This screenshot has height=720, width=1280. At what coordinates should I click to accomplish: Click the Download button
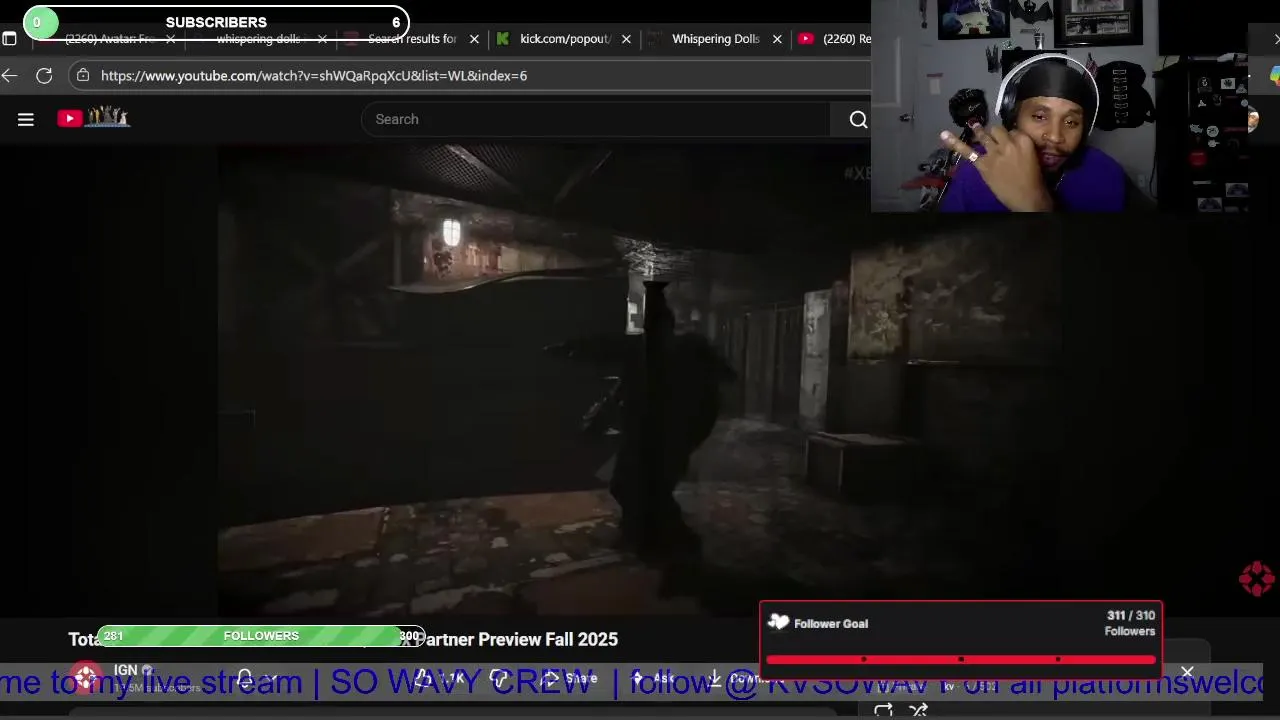[748, 678]
